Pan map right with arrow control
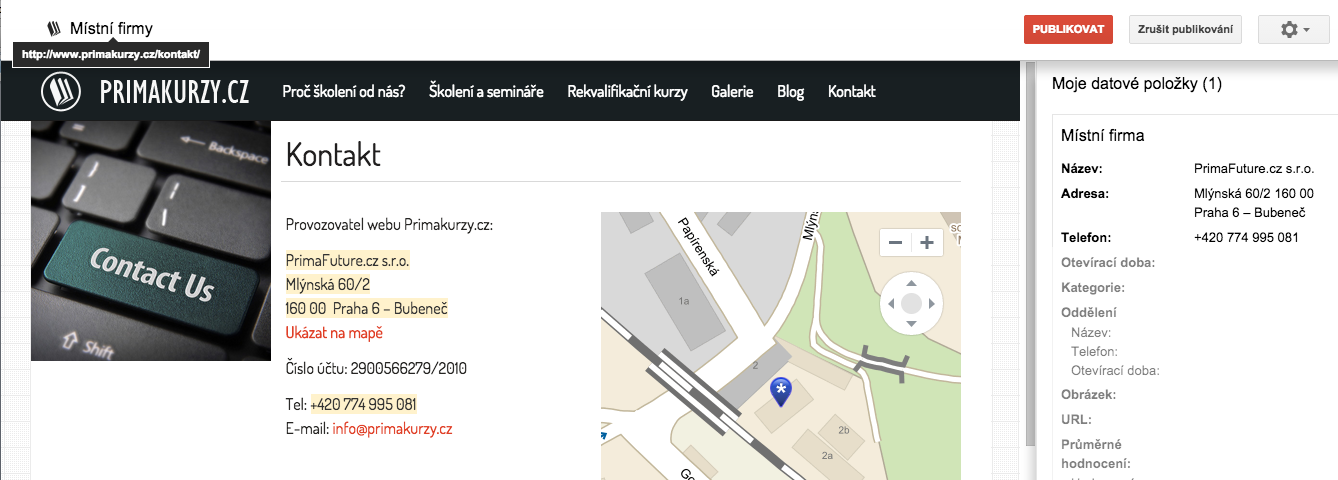Screen dimensions: 1338x480 932,303
